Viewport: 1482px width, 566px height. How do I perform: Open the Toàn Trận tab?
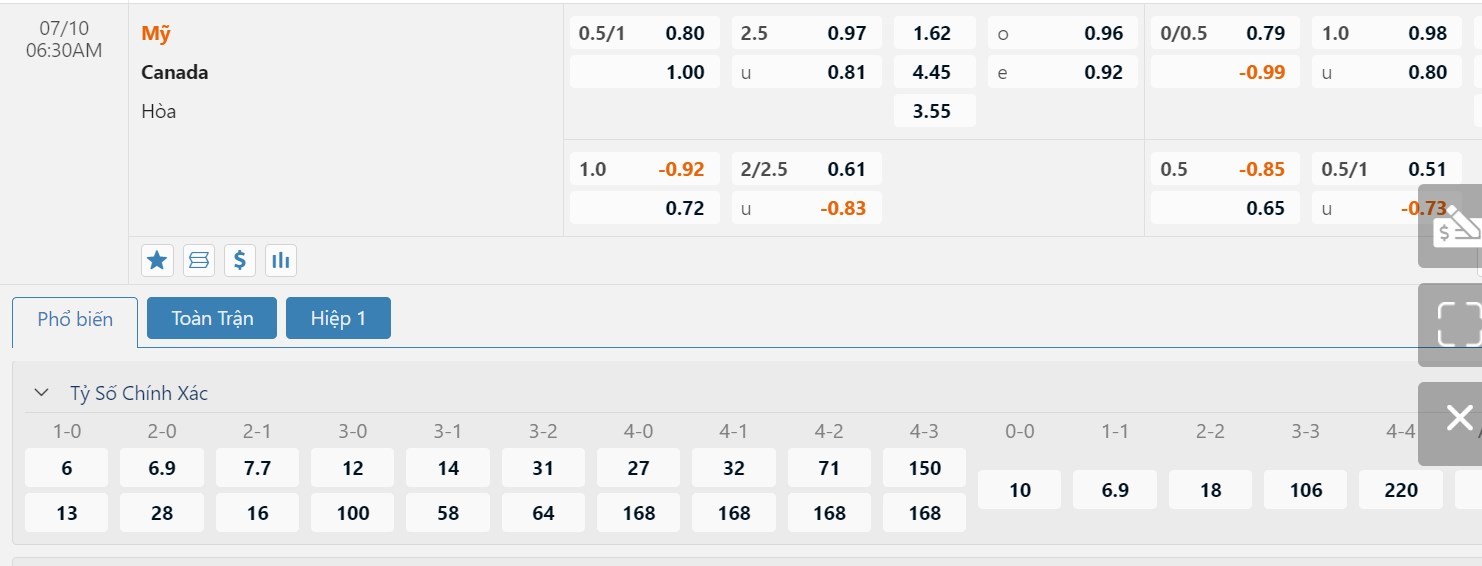coord(212,319)
